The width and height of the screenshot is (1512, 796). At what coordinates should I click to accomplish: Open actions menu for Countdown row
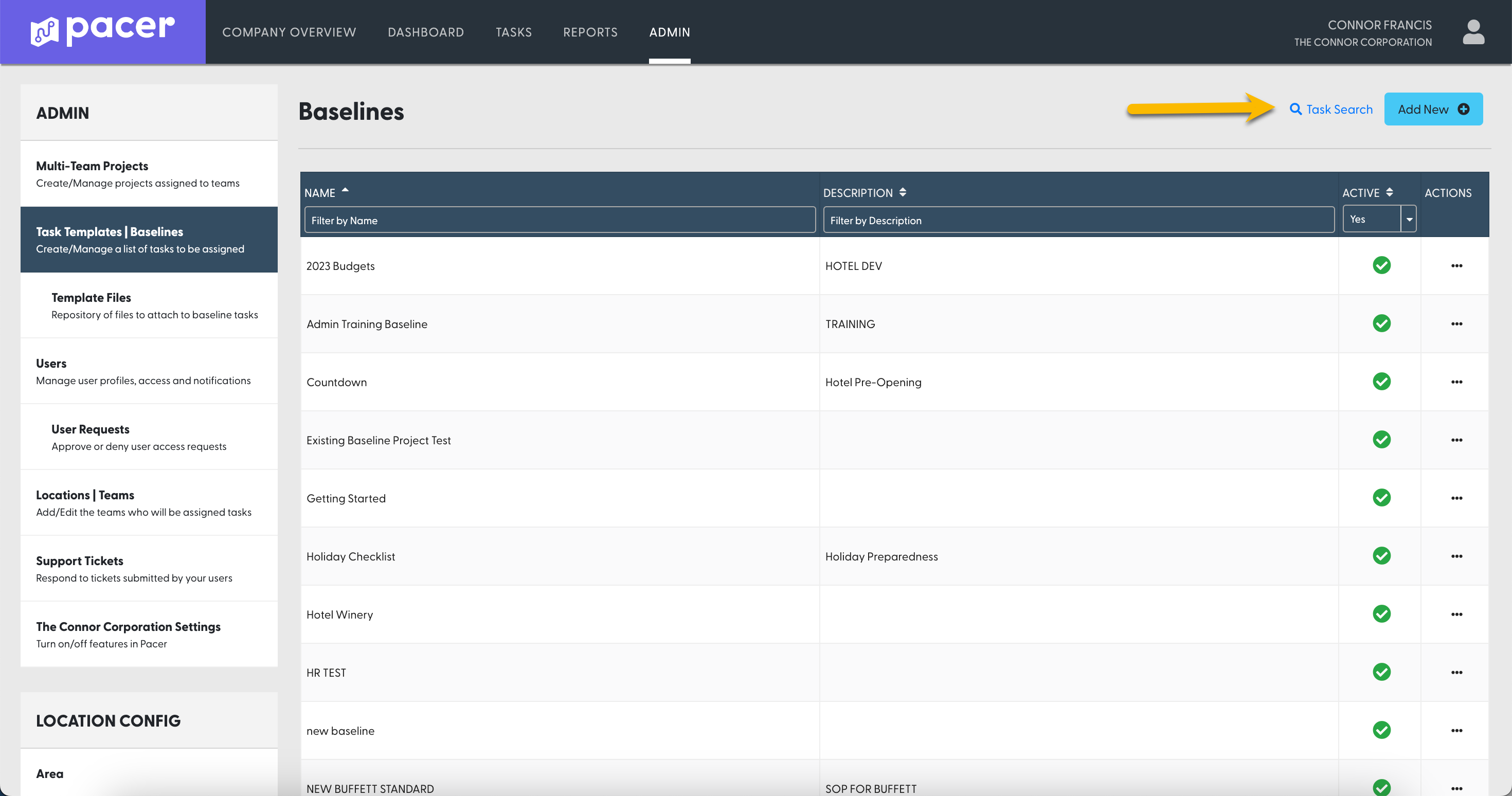[x=1456, y=382]
